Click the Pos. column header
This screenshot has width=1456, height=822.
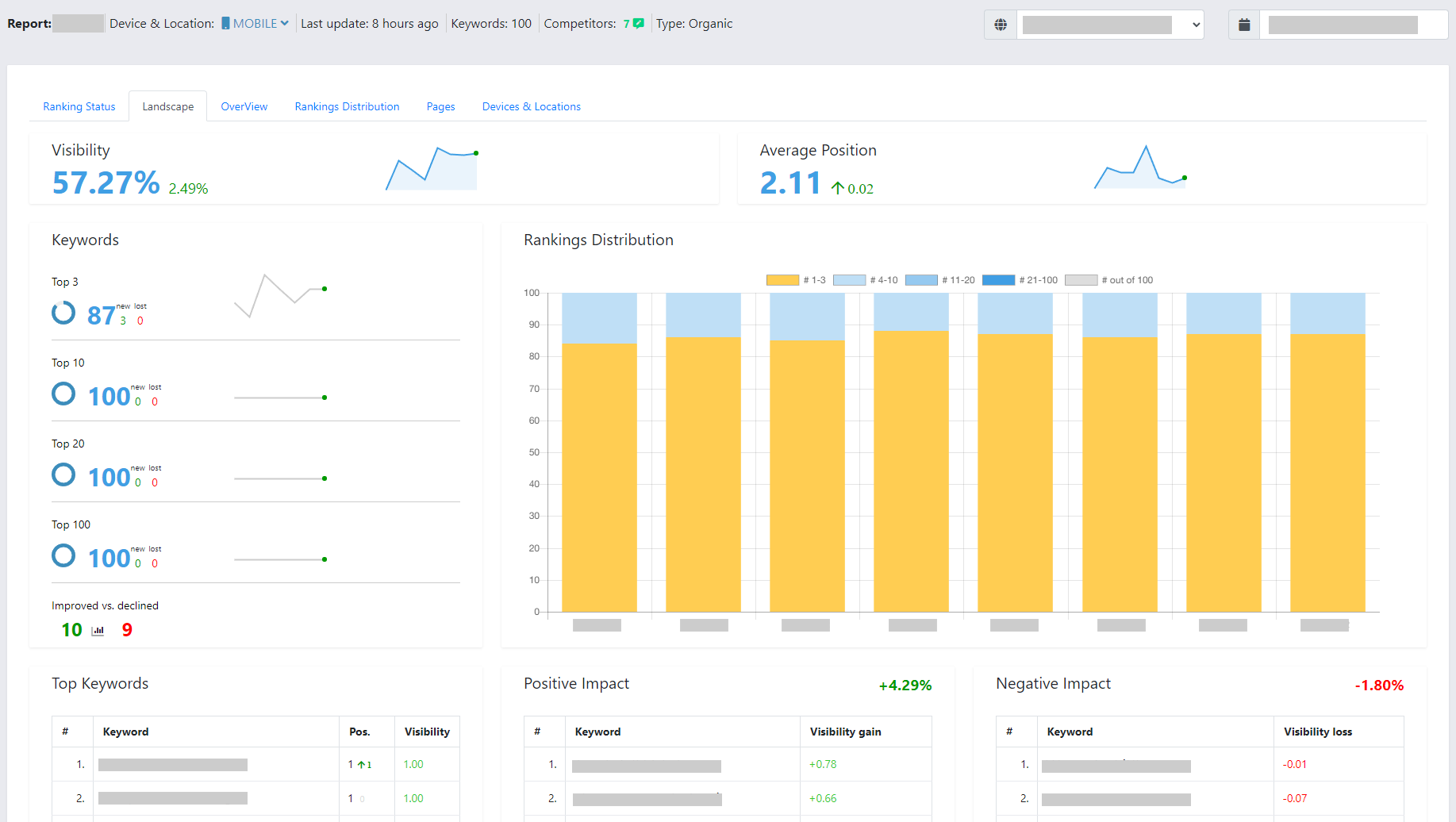(359, 732)
